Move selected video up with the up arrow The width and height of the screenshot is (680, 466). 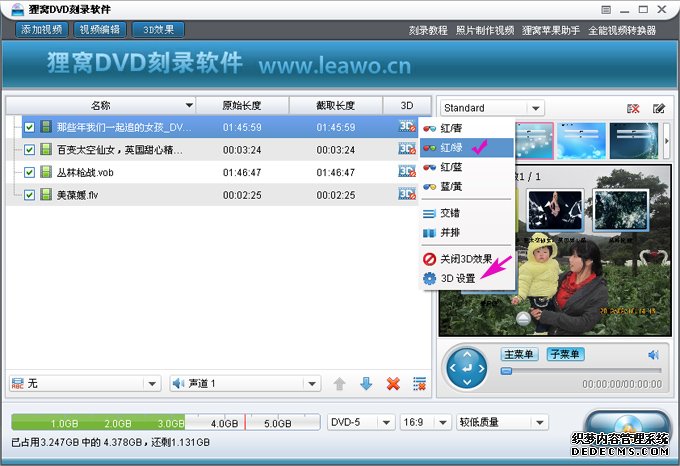click(x=340, y=384)
